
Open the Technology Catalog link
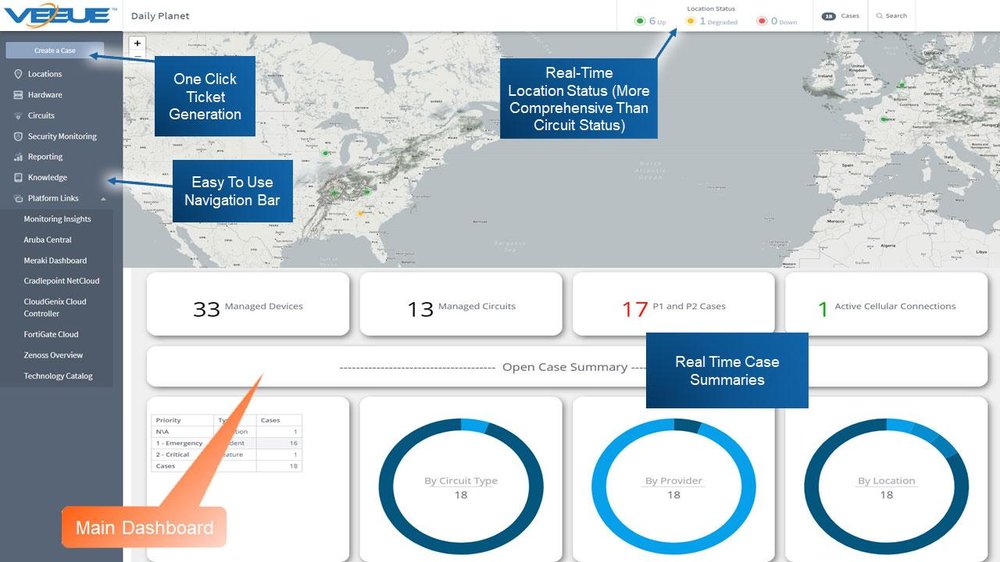point(58,376)
